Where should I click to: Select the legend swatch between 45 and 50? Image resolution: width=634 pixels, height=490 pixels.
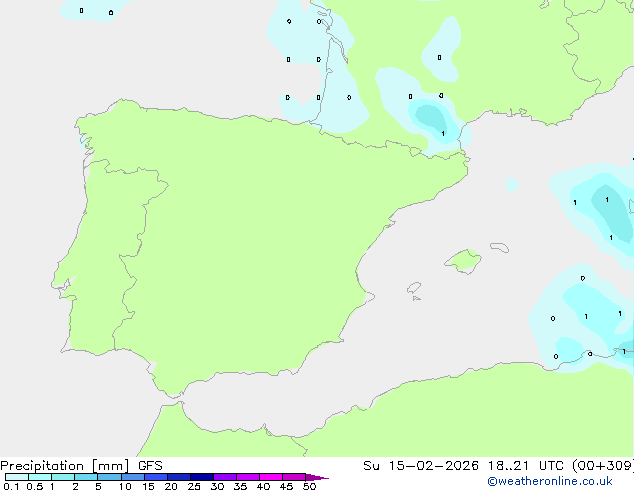pyautogui.click(x=294, y=477)
